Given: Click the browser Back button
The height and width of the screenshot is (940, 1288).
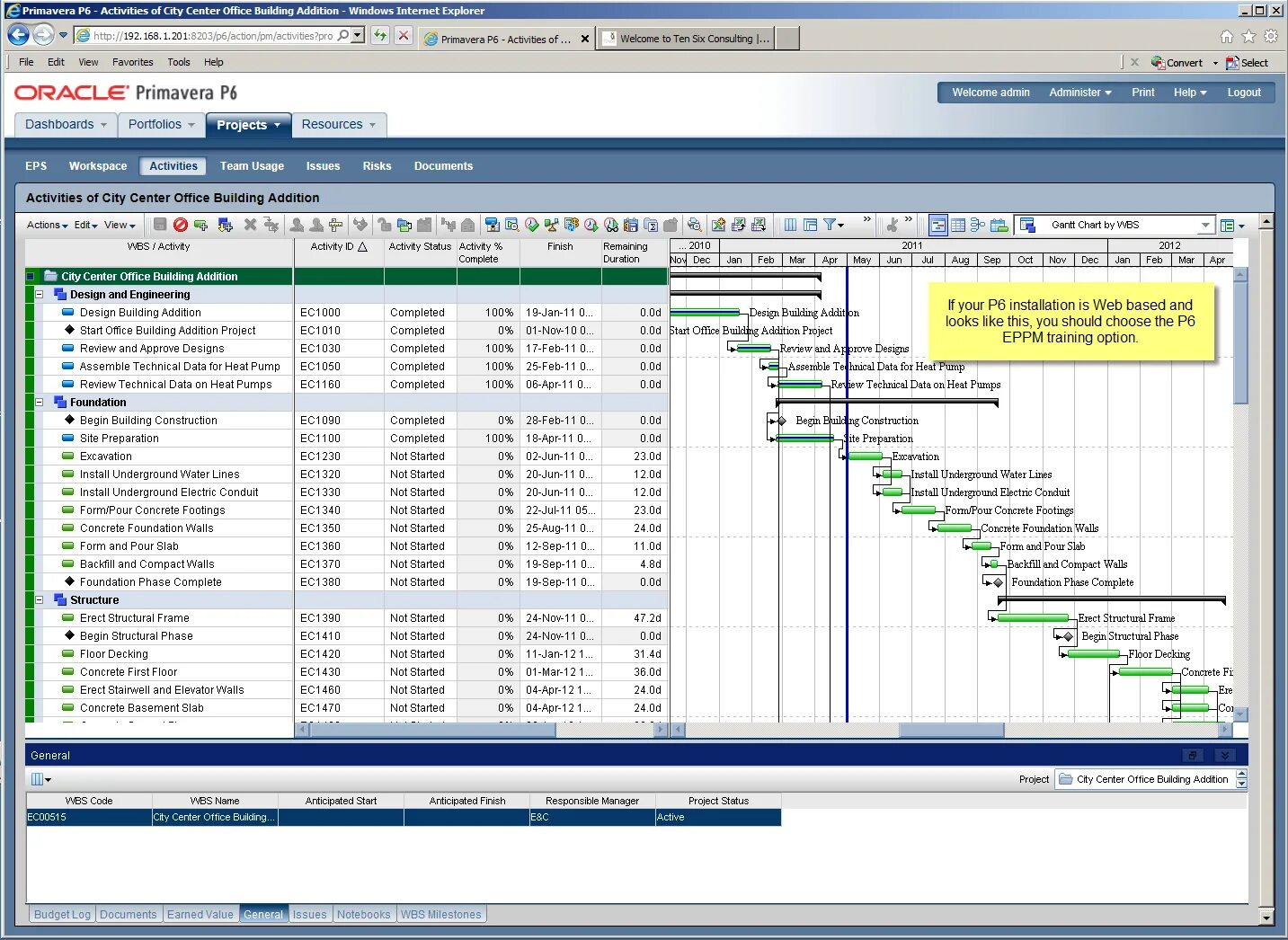Looking at the screenshot, I should click(x=19, y=35).
